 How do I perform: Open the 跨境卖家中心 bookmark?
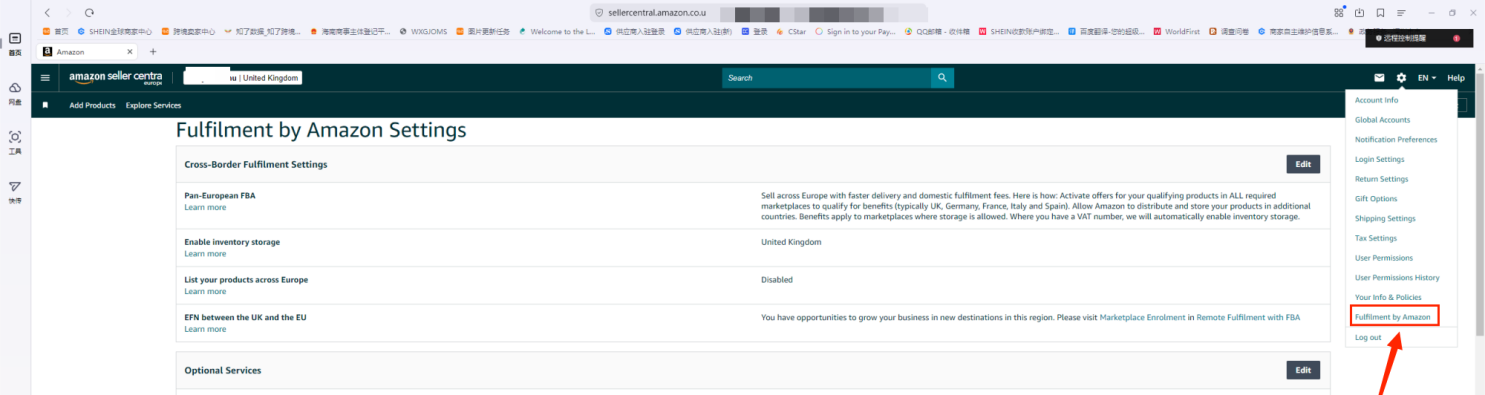[x=188, y=32]
